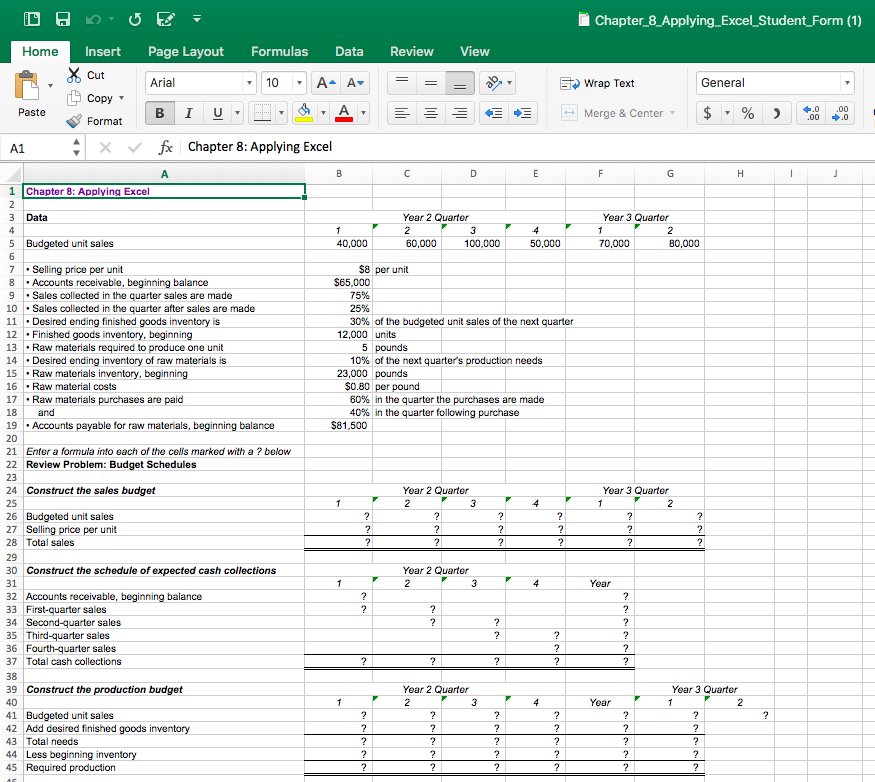The height and width of the screenshot is (782, 875).
Task: Click the Paste button
Action: click(x=30, y=95)
